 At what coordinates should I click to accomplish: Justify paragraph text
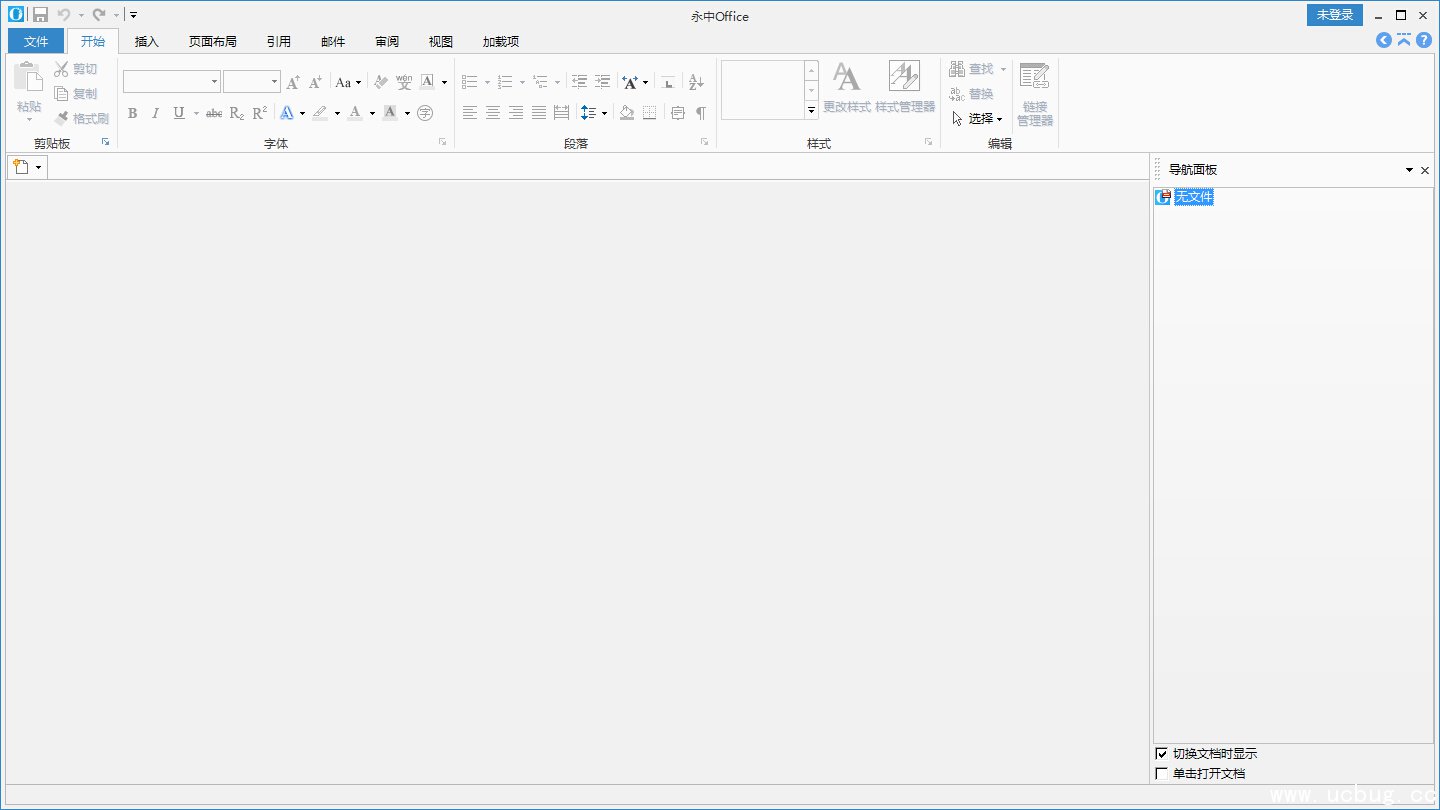coord(539,113)
